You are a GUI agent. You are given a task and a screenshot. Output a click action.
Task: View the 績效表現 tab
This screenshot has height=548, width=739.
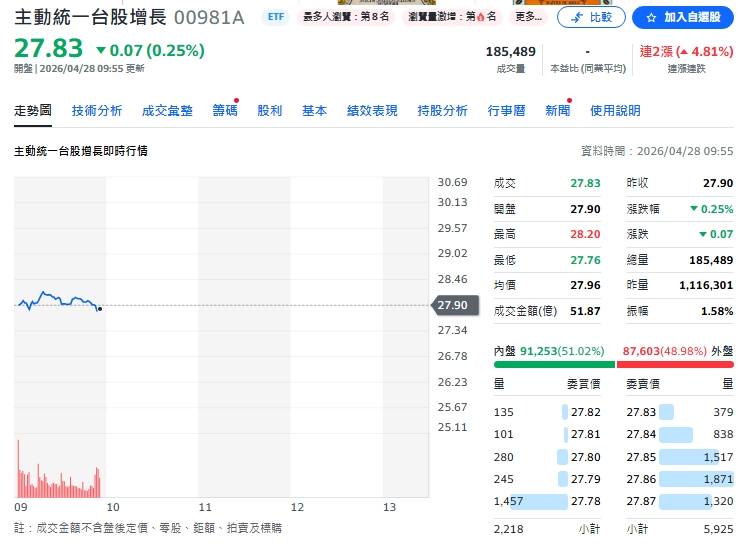[372, 111]
